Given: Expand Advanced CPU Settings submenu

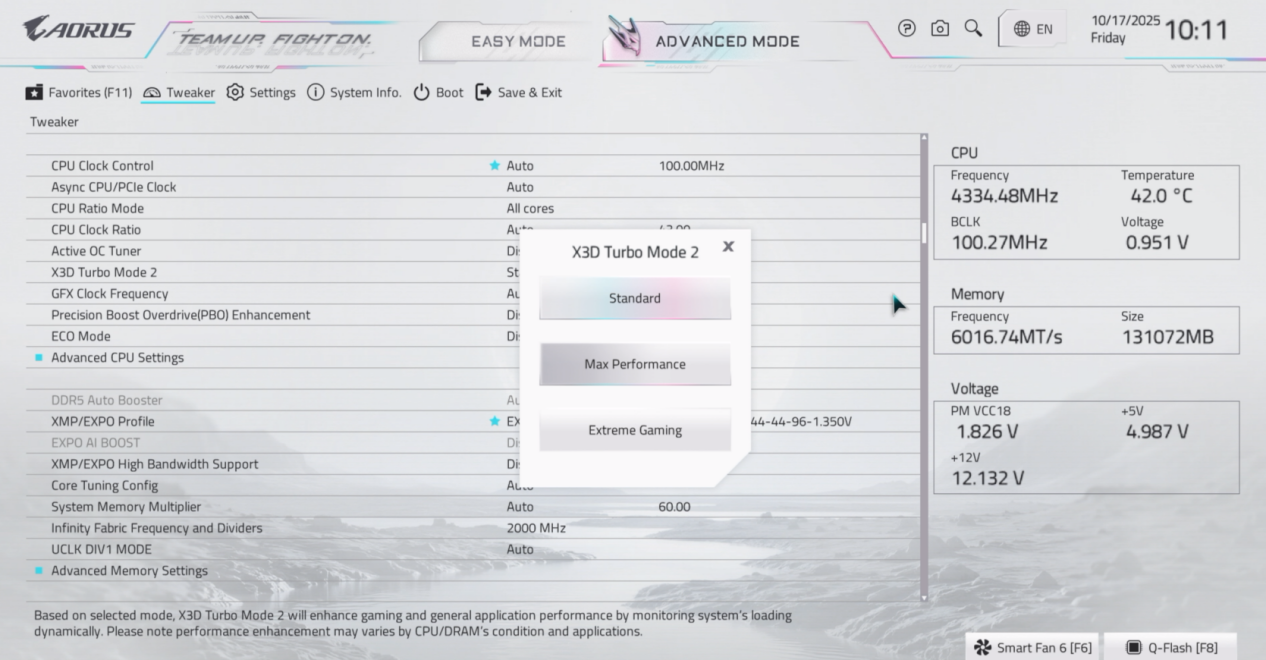Looking at the screenshot, I should pos(117,358).
